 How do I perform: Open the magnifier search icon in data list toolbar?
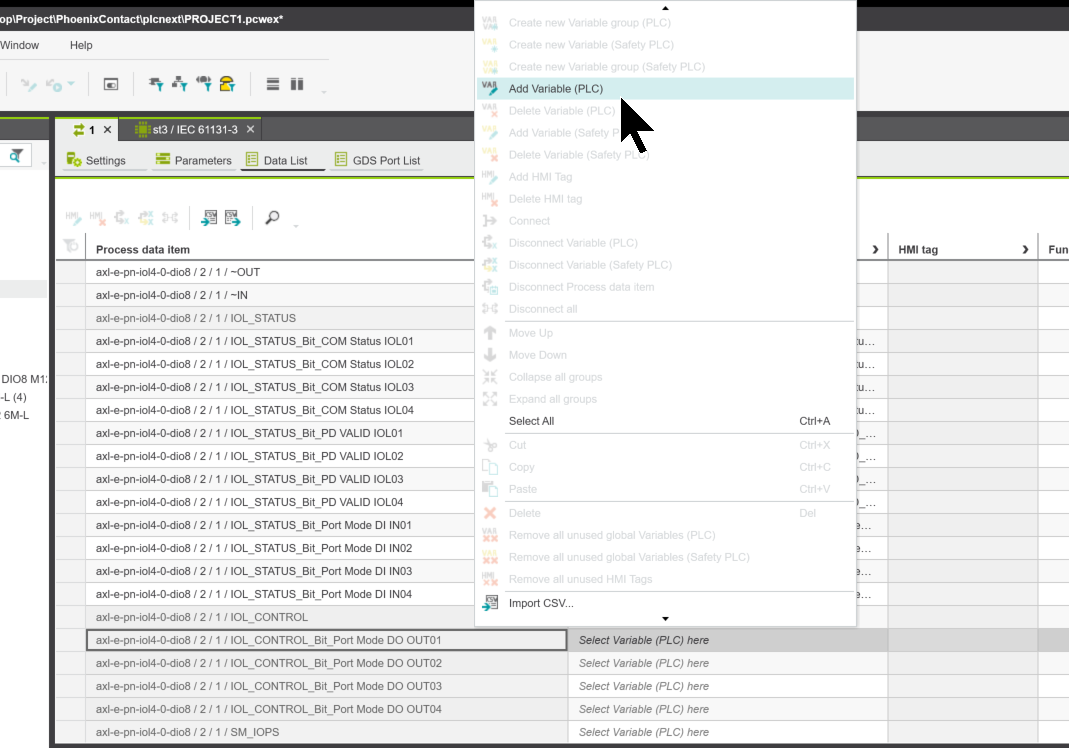point(272,217)
